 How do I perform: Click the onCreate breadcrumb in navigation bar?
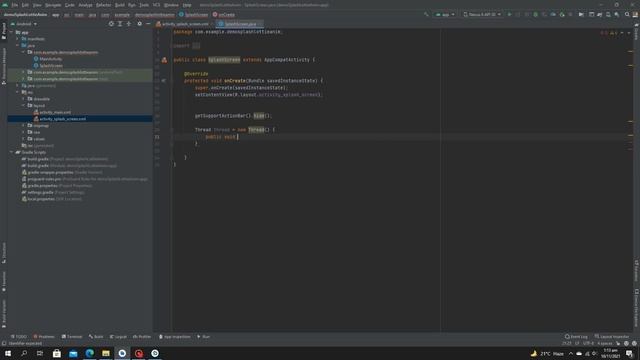pyautogui.click(x=224, y=15)
